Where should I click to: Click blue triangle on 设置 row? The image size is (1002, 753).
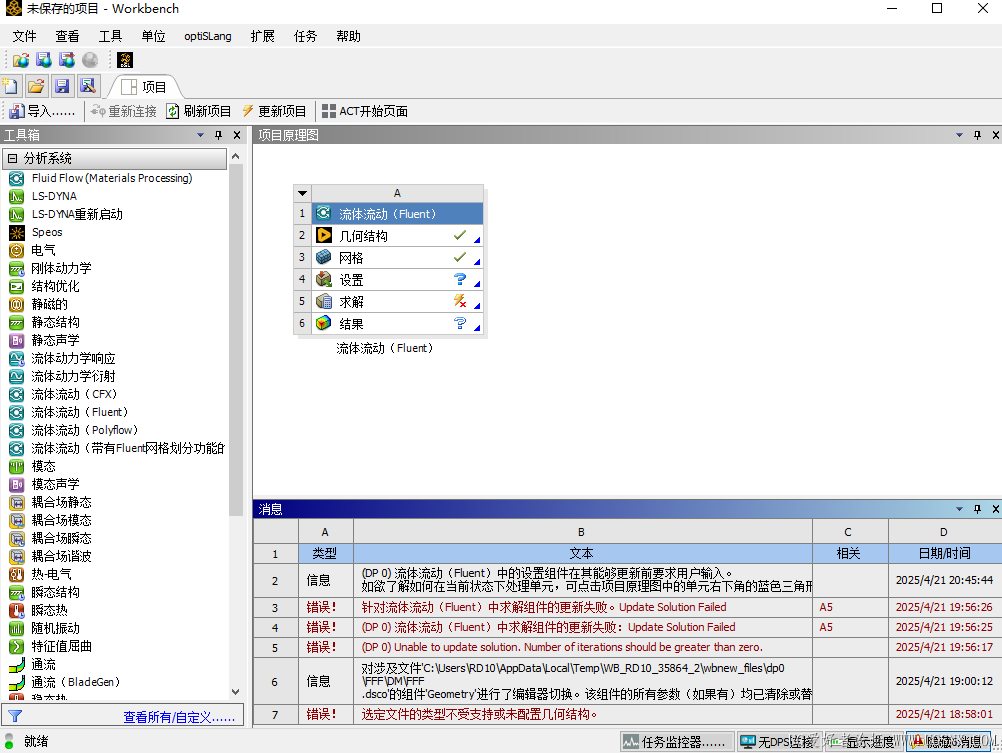477,284
